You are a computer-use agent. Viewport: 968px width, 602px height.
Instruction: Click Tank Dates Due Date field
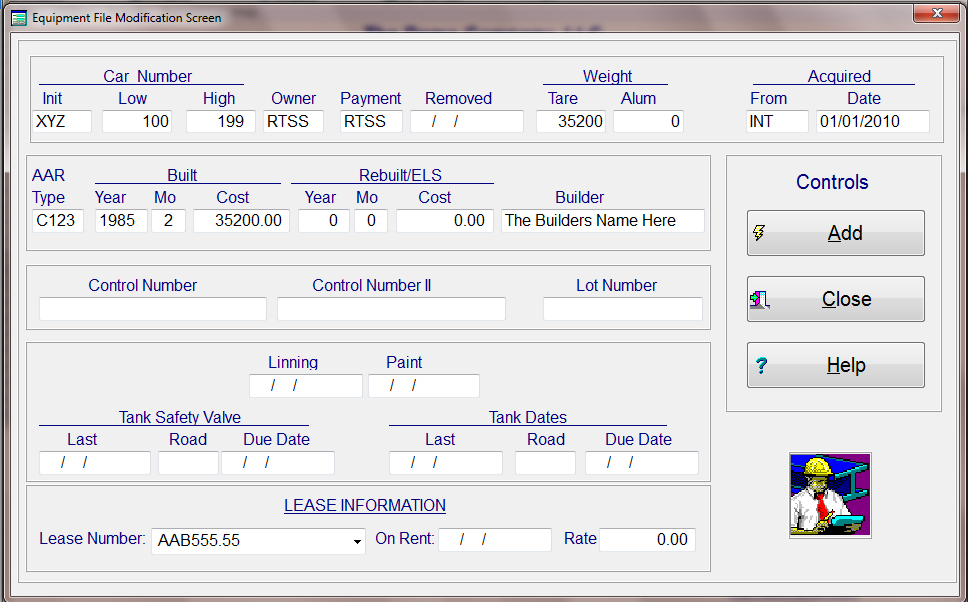(x=641, y=462)
